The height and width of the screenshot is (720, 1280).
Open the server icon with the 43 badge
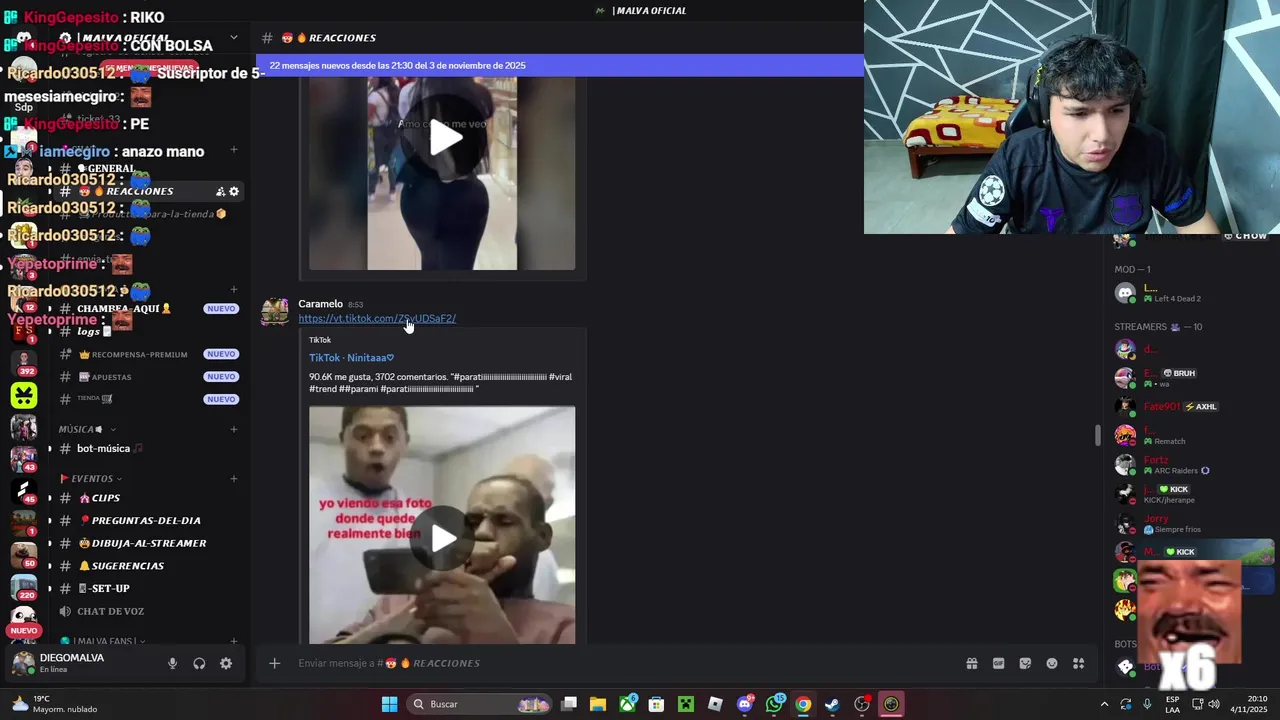24,459
